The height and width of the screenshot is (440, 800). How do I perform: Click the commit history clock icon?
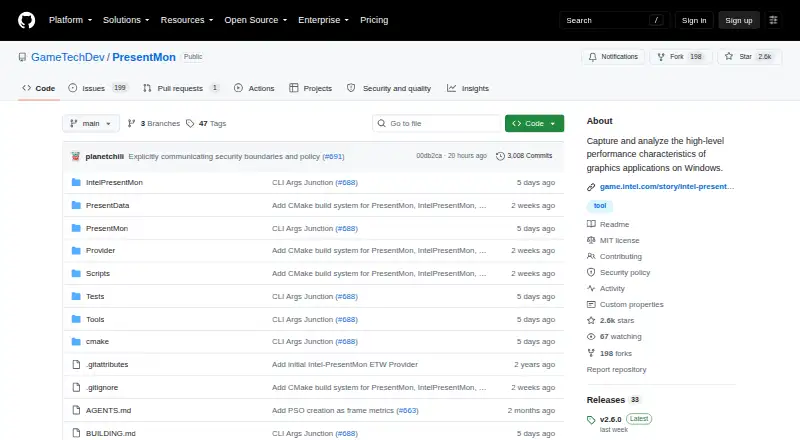501,156
